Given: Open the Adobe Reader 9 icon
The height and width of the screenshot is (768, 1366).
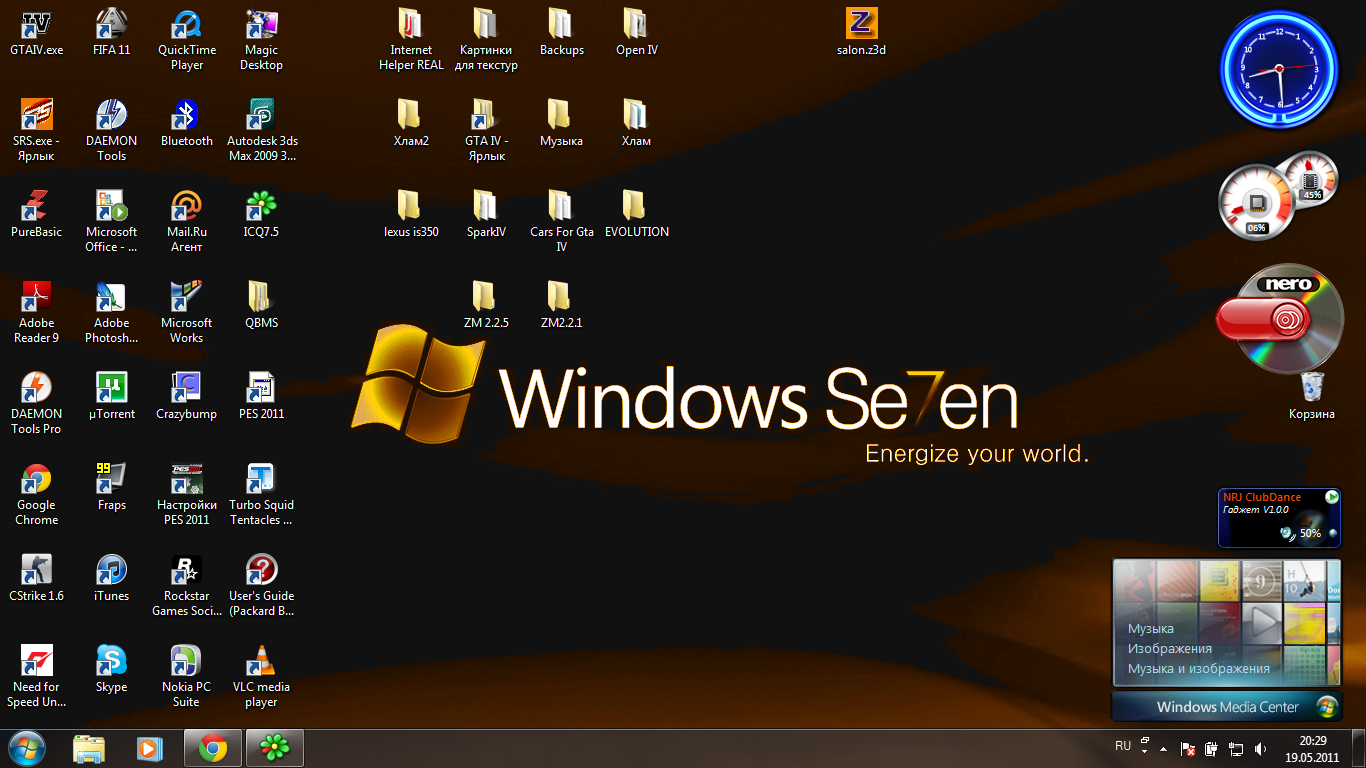Looking at the screenshot, I should (x=36, y=312).
